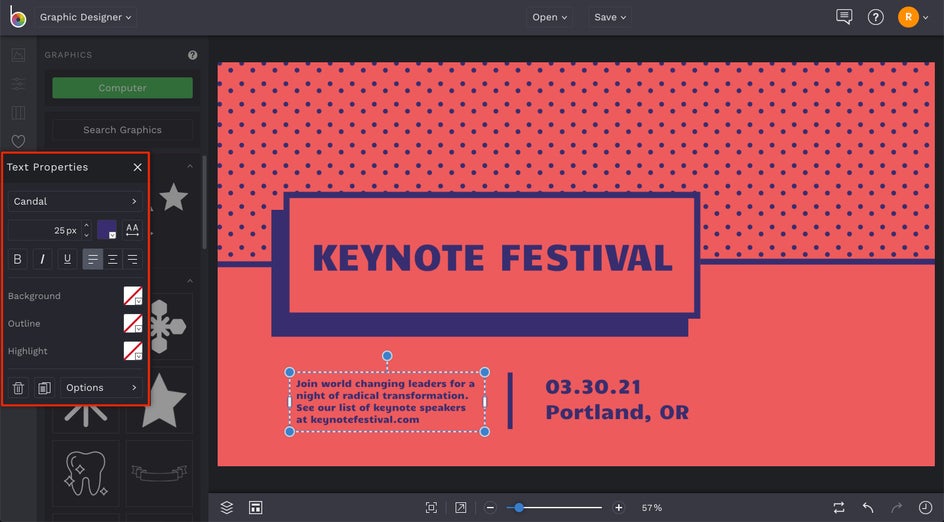Screen dimensions: 944x522
Task: Align text right
Action: 132,259
